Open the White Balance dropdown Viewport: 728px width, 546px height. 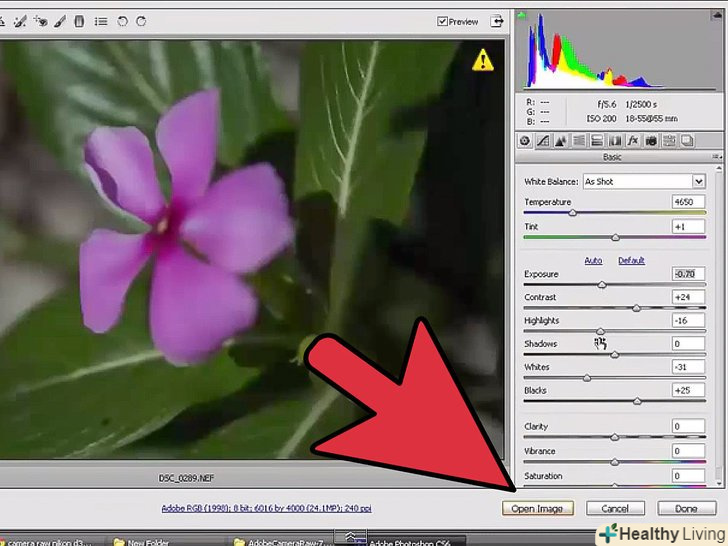click(x=698, y=181)
